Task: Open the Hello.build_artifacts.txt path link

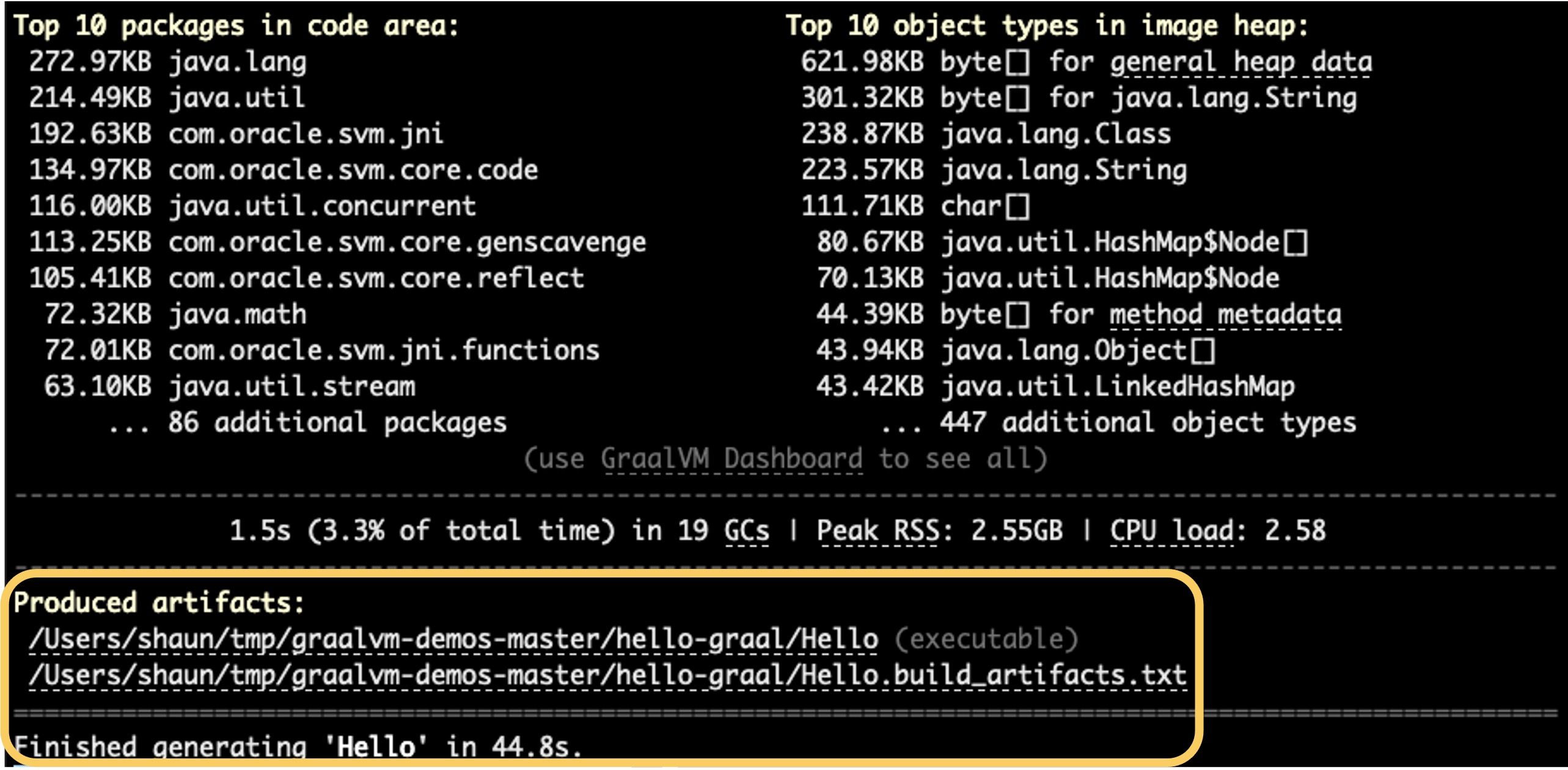Action: (x=607, y=676)
